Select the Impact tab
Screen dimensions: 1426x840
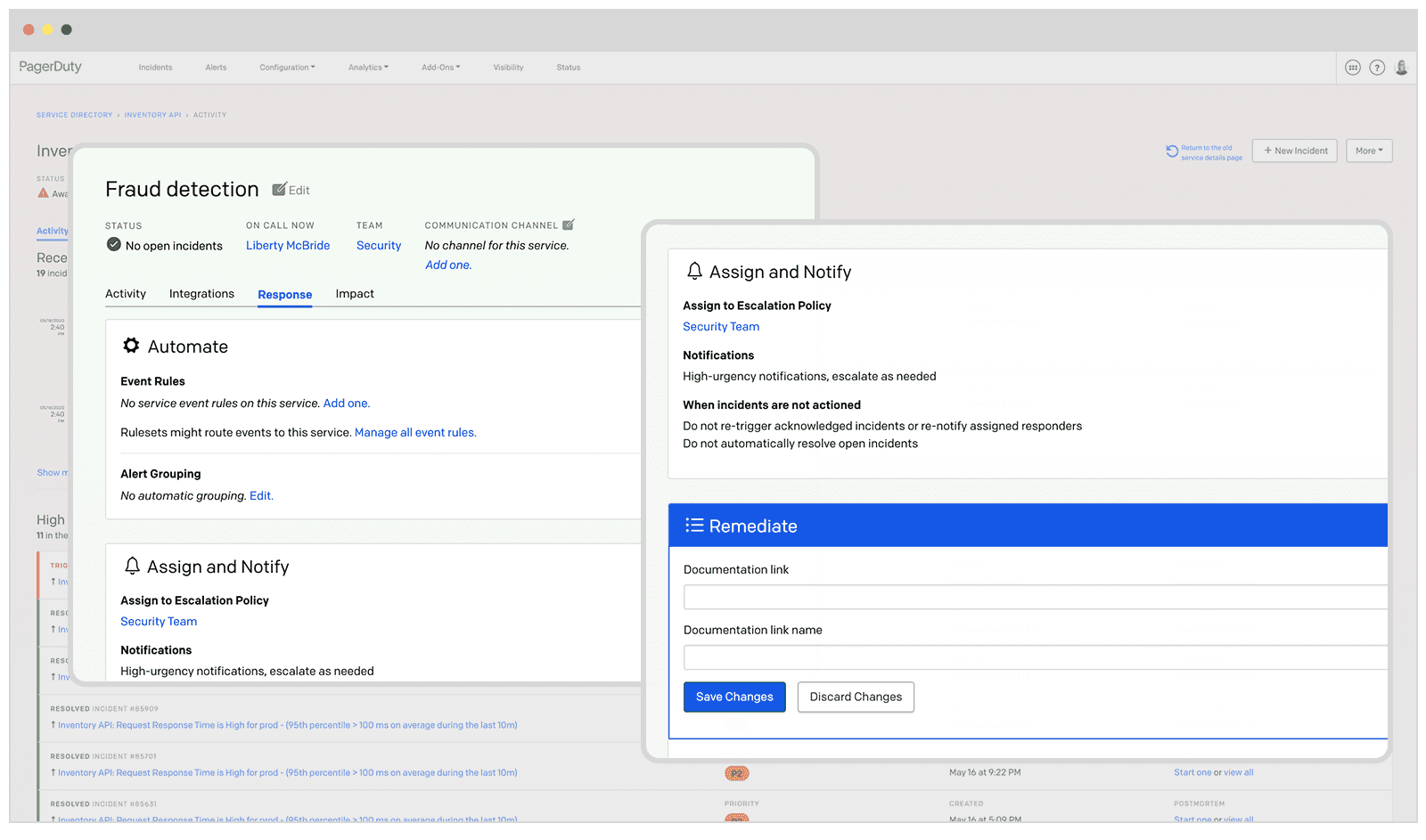pyautogui.click(x=355, y=294)
